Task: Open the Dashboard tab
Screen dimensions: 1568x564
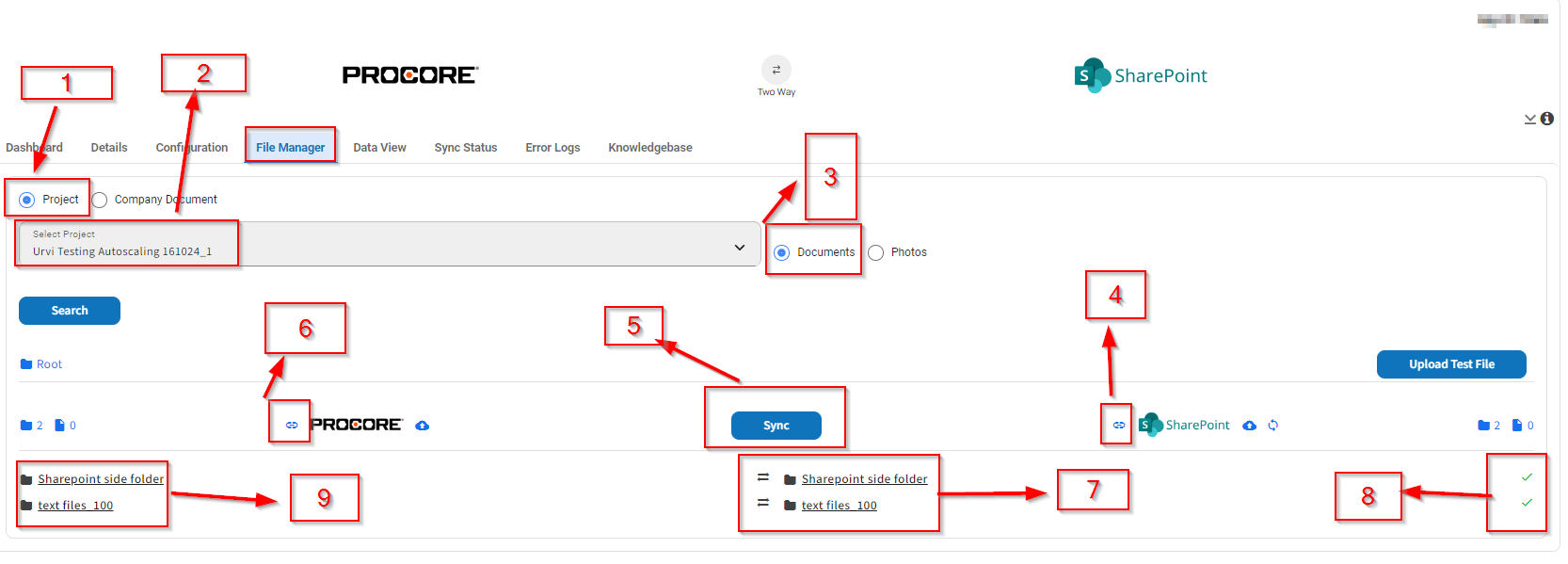Action: [34, 148]
